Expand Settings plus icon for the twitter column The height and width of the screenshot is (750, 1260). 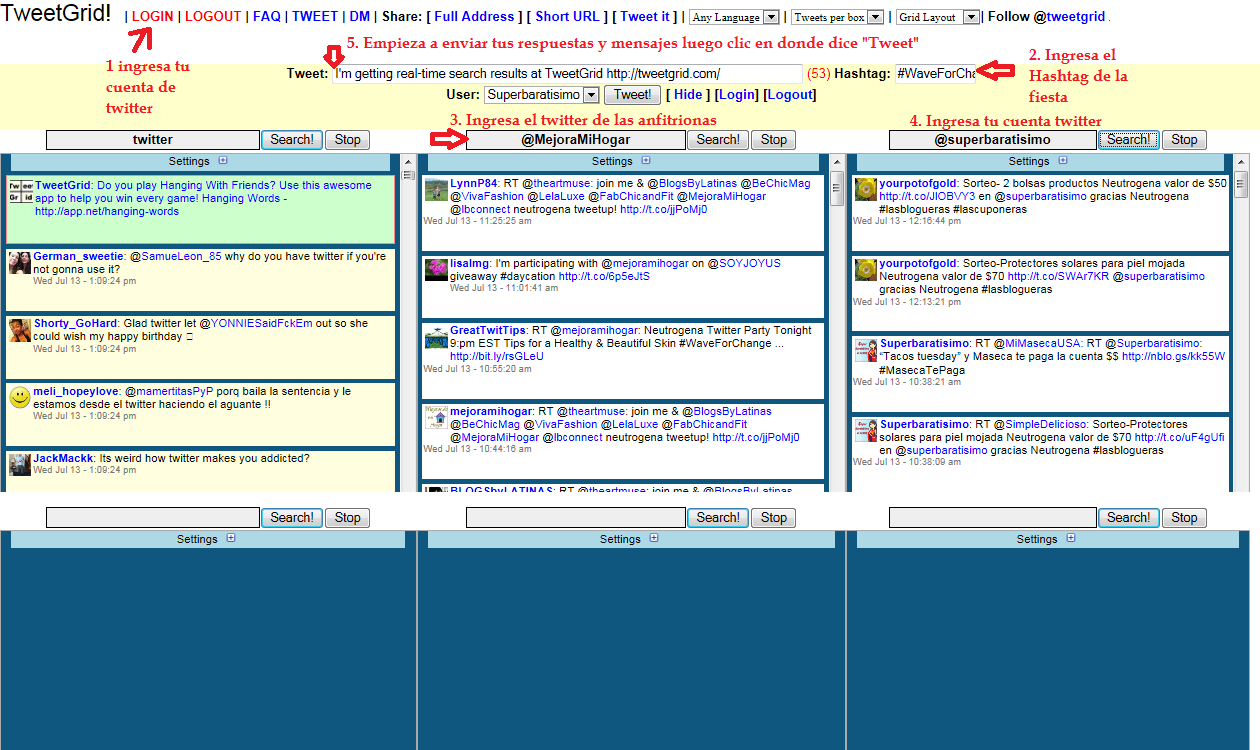(x=223, y=160)
